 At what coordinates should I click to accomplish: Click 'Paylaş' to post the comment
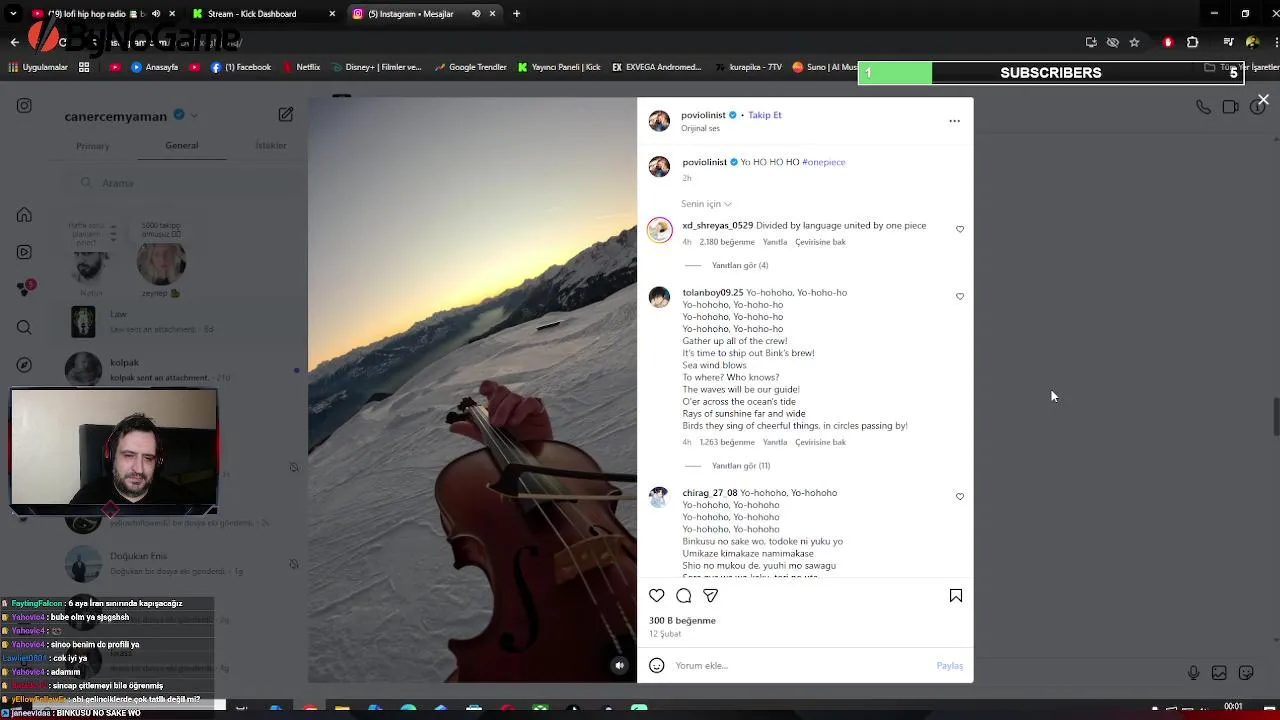[950, 666]
